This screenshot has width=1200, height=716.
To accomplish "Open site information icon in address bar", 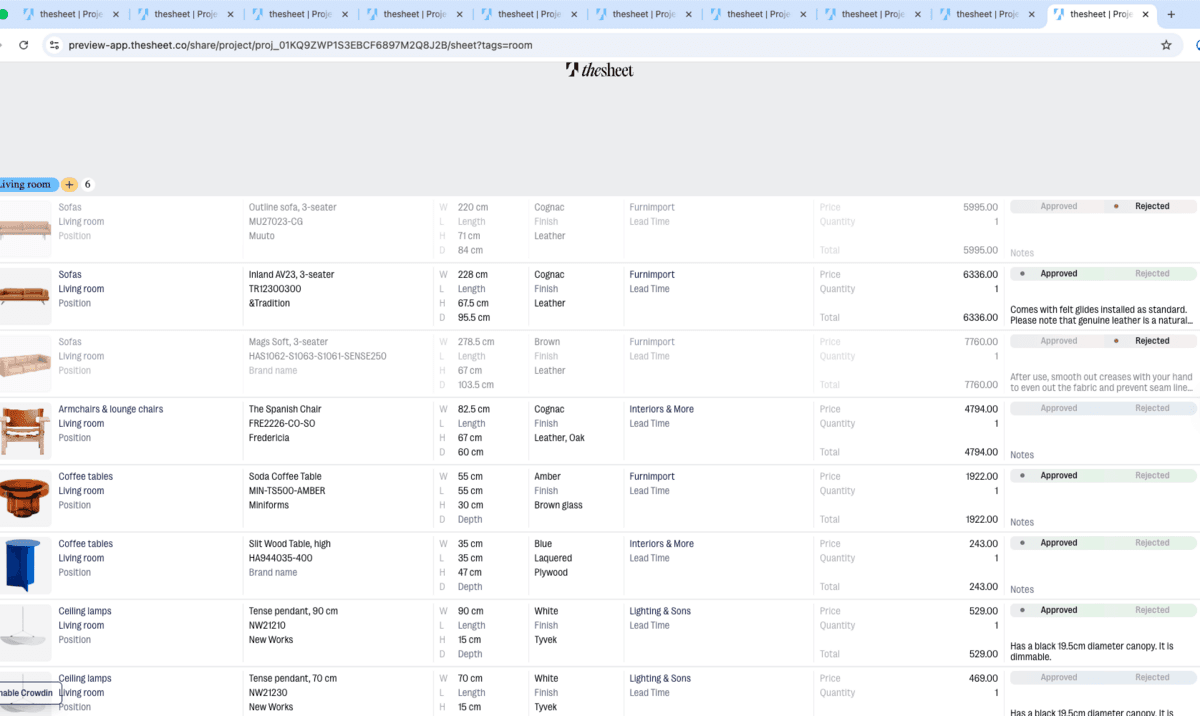I will (54, 45).
